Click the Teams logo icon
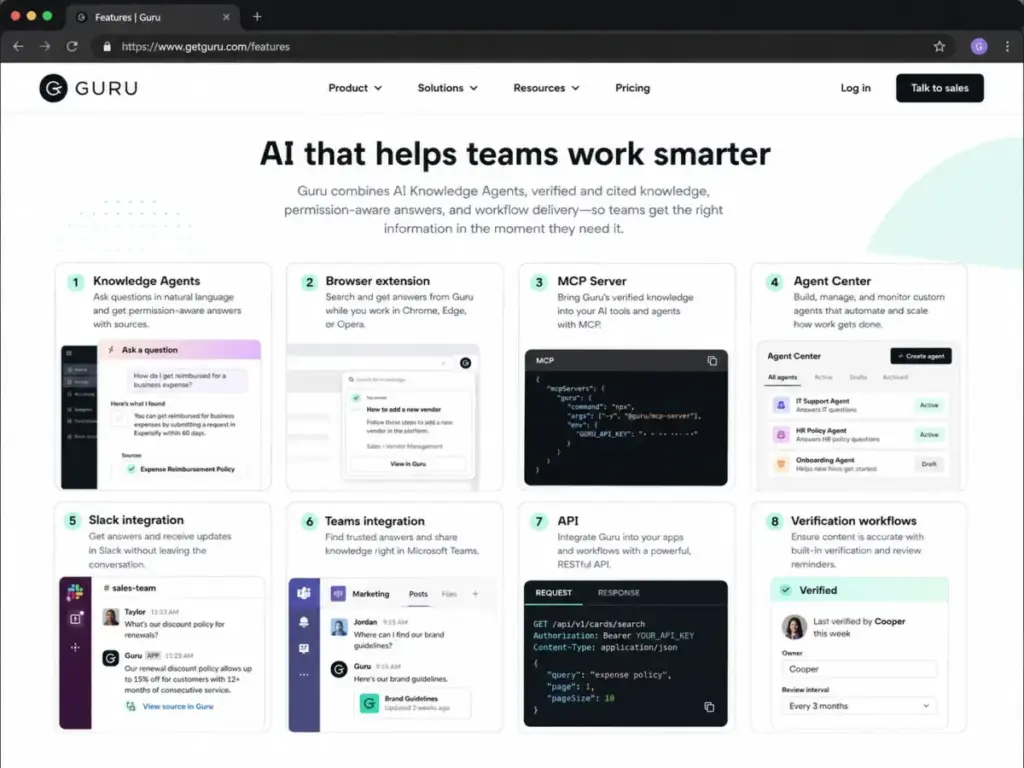Viewport: 1024px width, 768px height. (304, 593)
